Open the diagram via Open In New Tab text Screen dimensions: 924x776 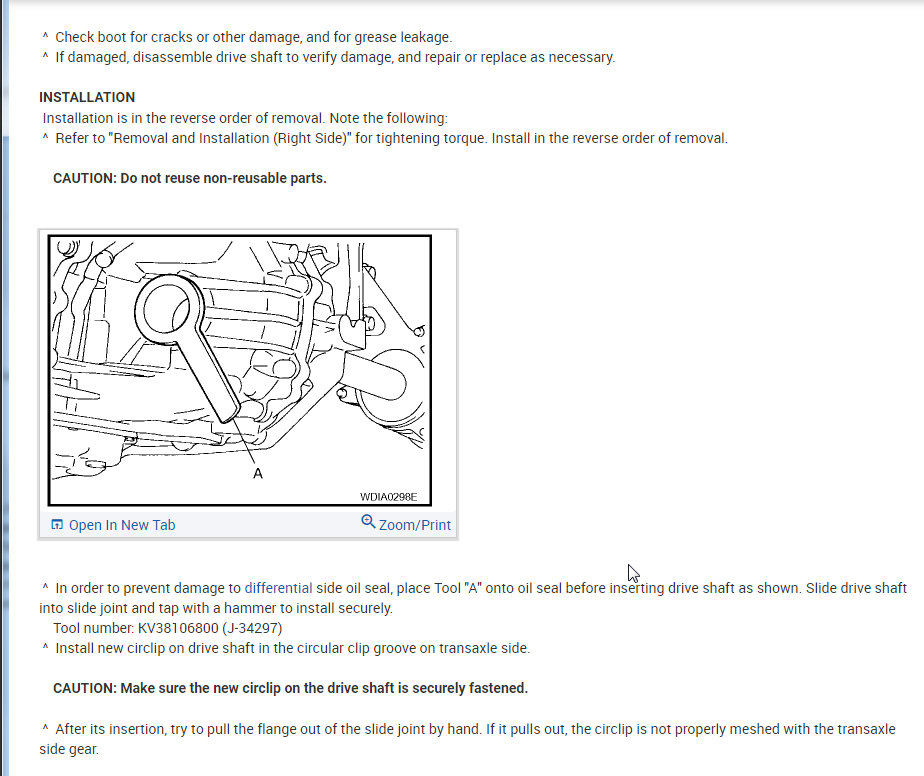122,525
